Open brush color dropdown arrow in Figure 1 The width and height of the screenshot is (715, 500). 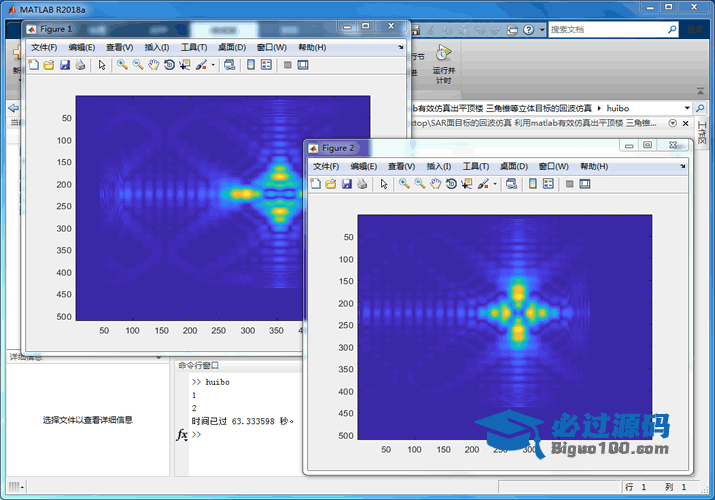[213, 65]
